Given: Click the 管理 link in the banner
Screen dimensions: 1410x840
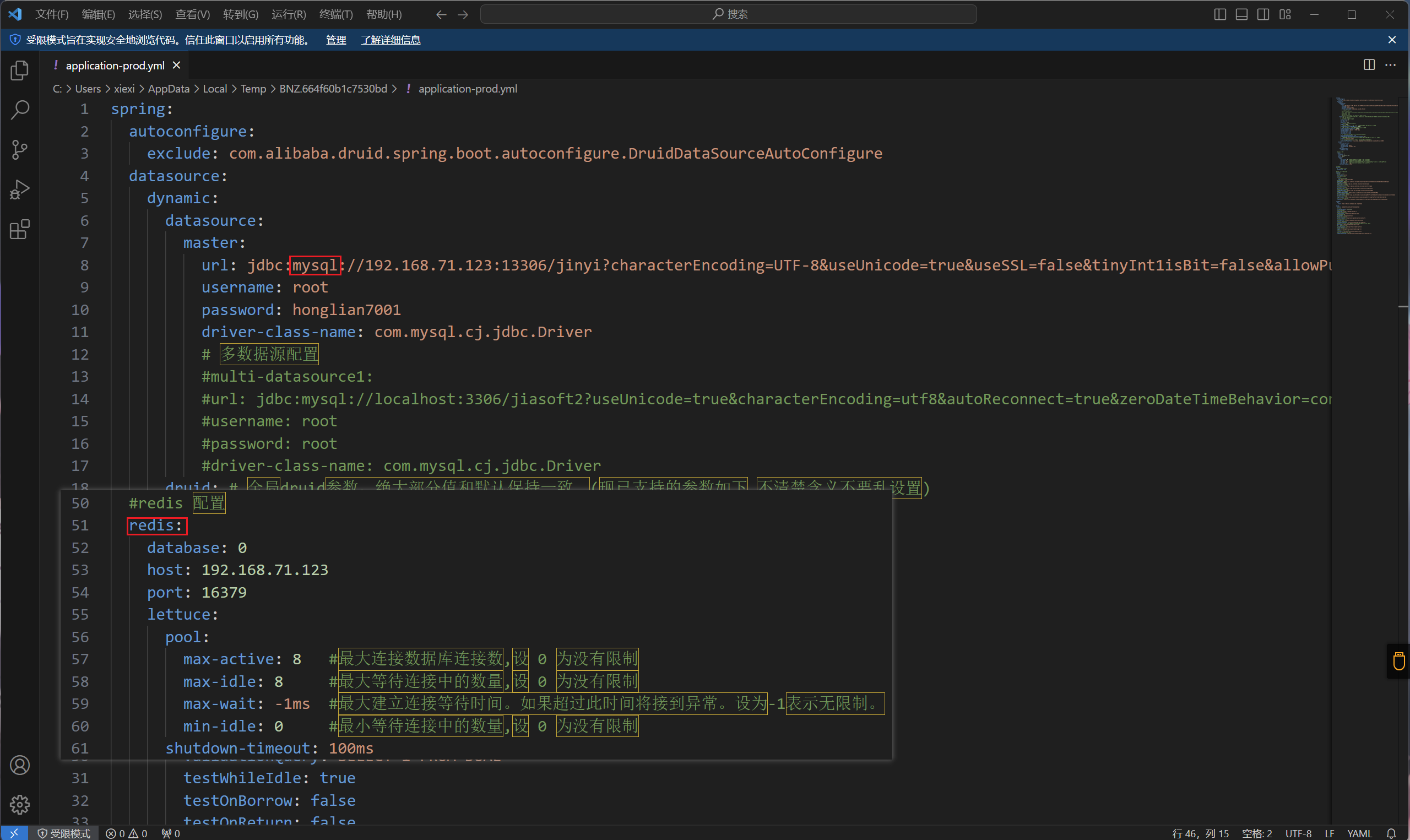Looking at the screenshot, I should click(336, 40).
